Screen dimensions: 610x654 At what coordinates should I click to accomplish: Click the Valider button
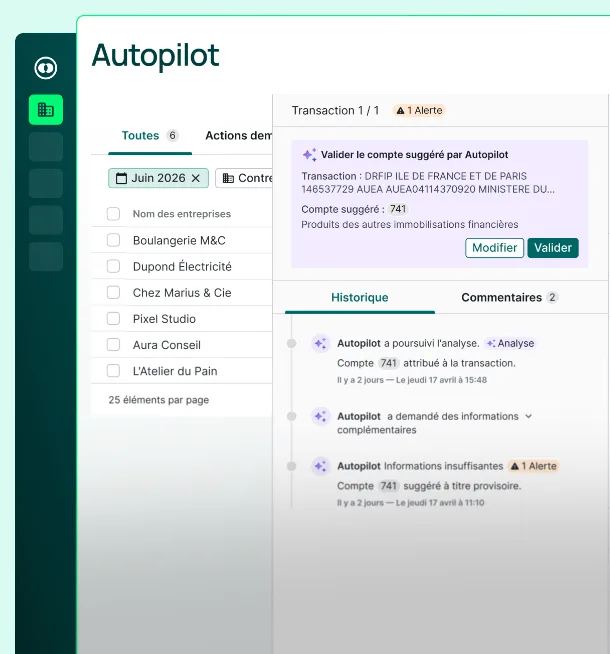(553, 248)
